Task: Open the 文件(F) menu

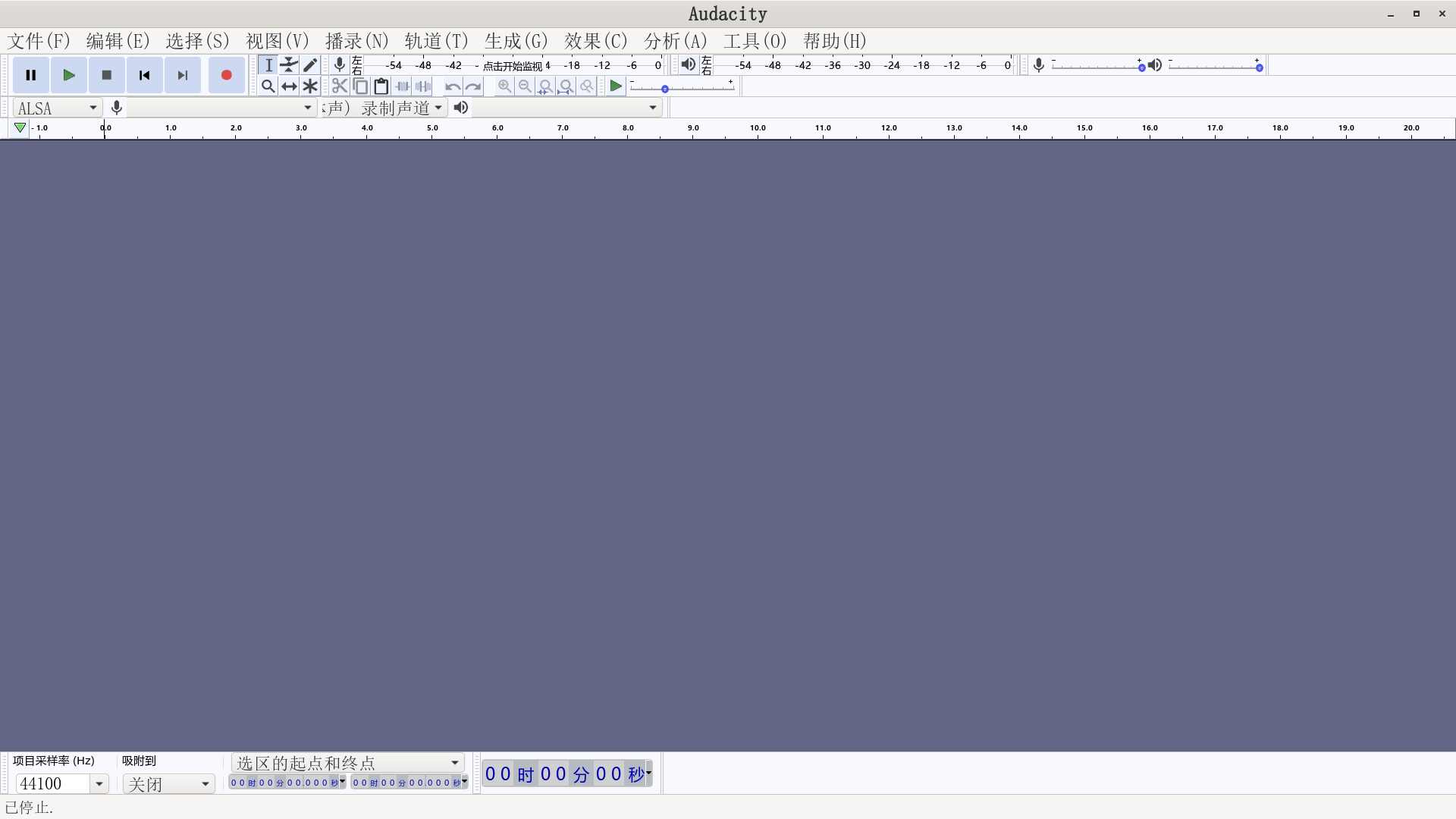Action: (x=39, y=41)
